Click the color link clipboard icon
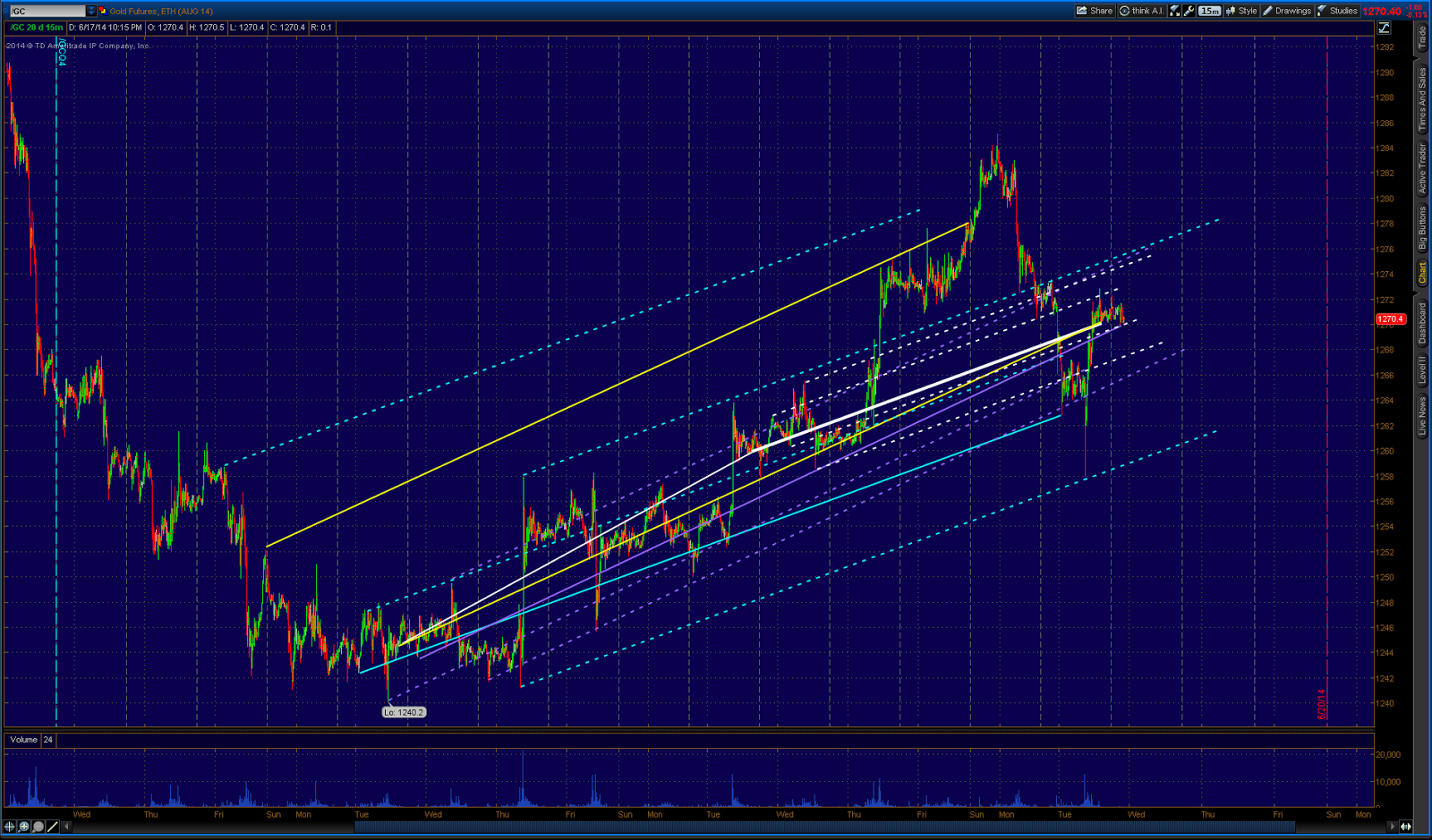Screen dimensions: 1432x840 tap(102, 11)
